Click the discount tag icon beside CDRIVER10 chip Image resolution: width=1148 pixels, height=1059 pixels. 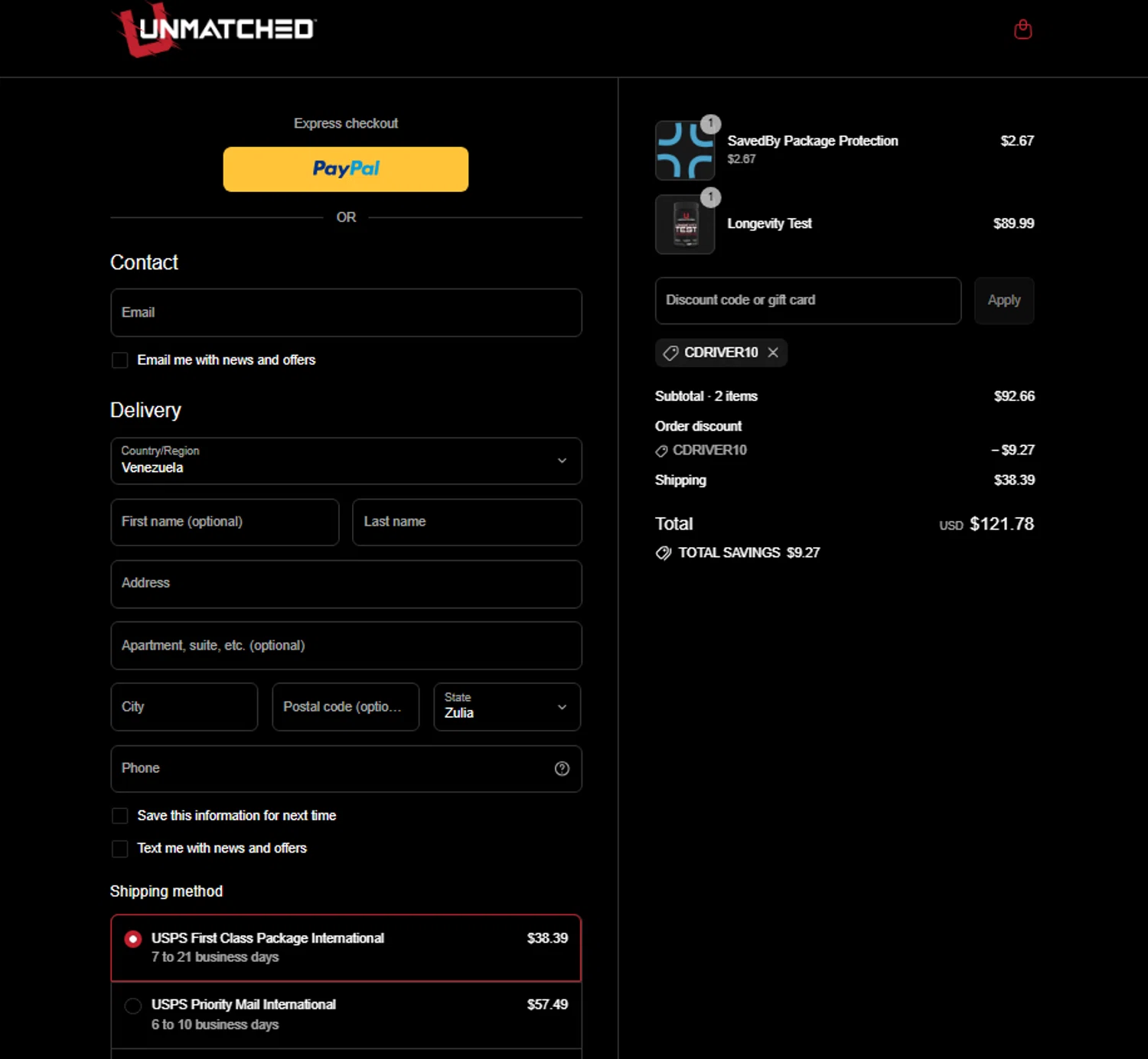(670, 353)
